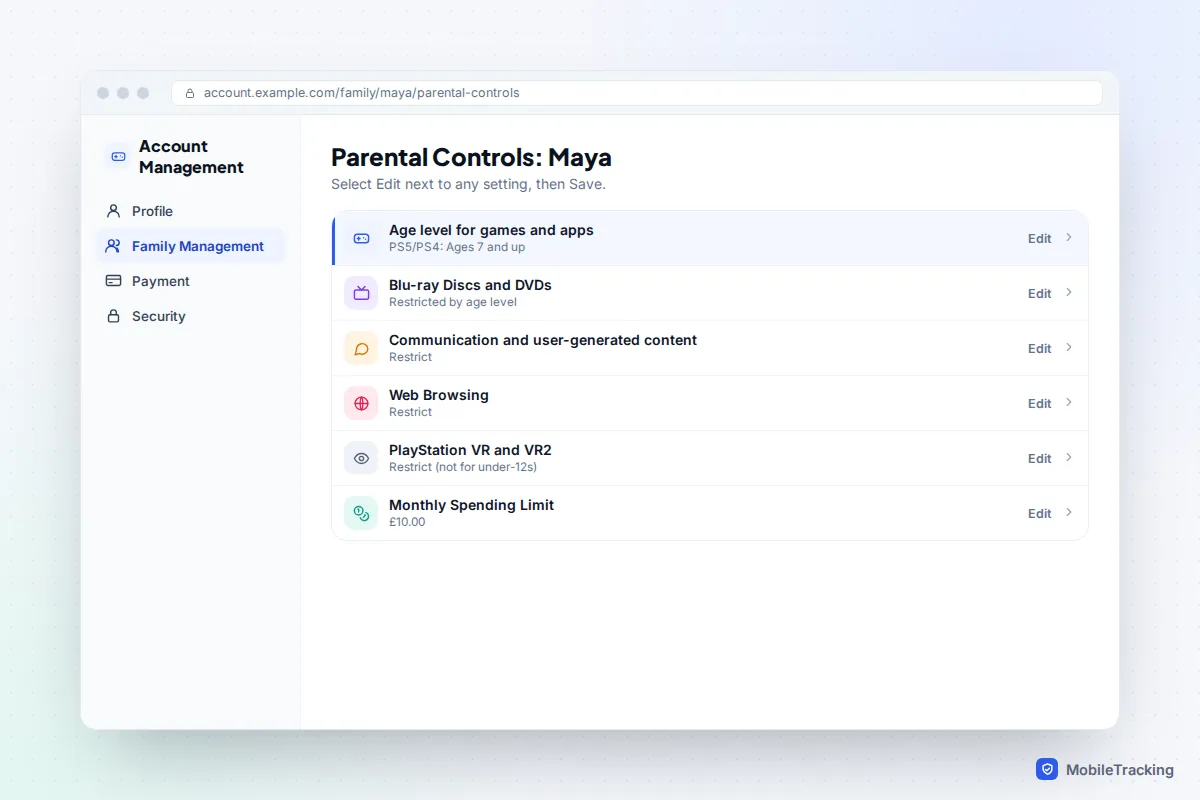
Task: Close the browser window with first dot
Action: (x=103, y=93)
